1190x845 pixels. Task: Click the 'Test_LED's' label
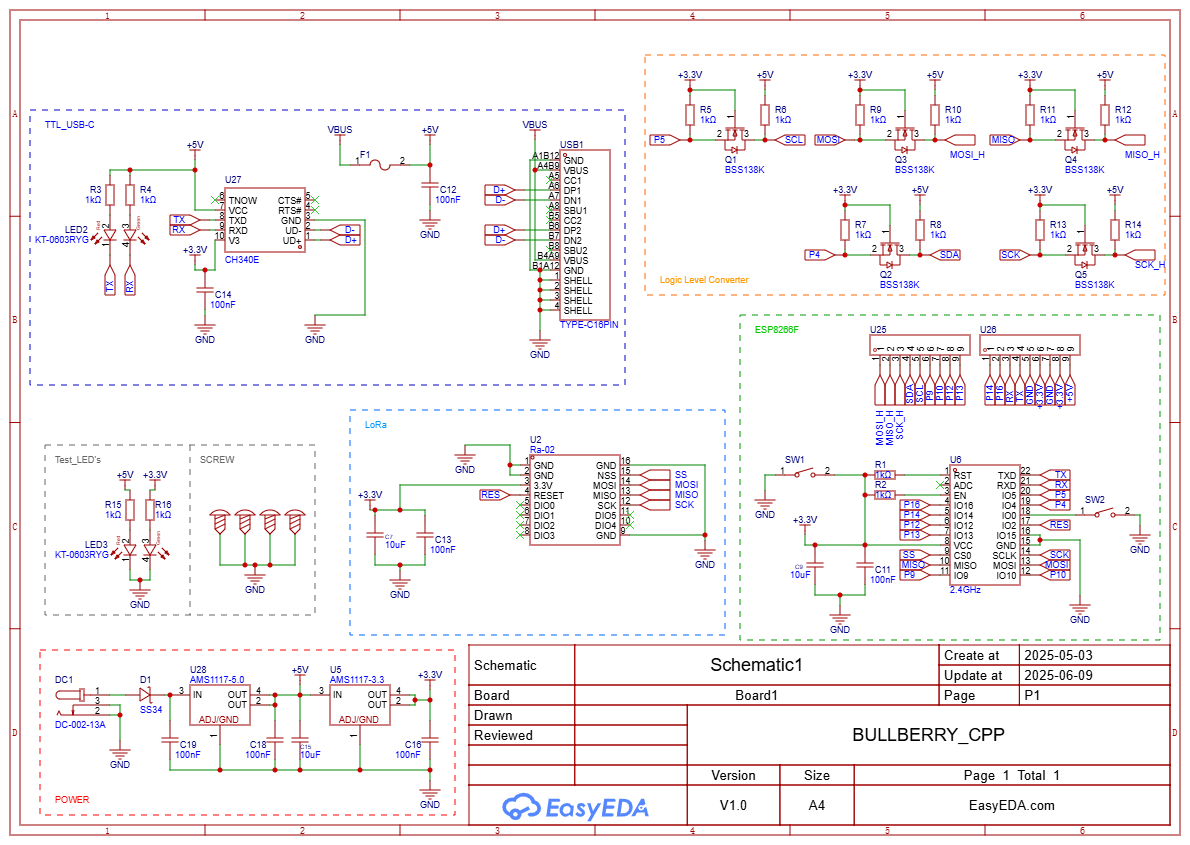[77, 460]
